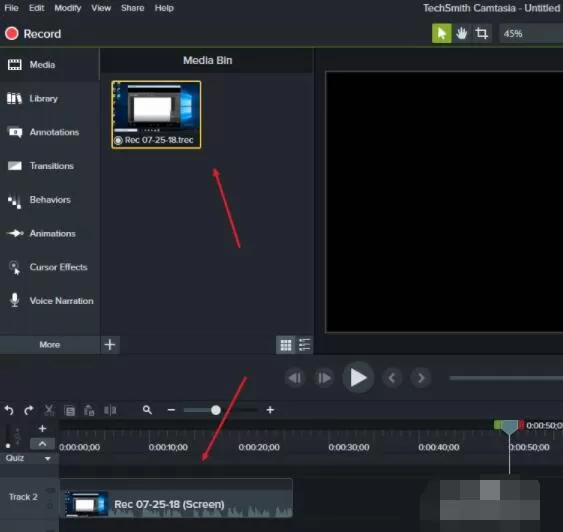Click the Cut scissors icon

pos(49,410)
